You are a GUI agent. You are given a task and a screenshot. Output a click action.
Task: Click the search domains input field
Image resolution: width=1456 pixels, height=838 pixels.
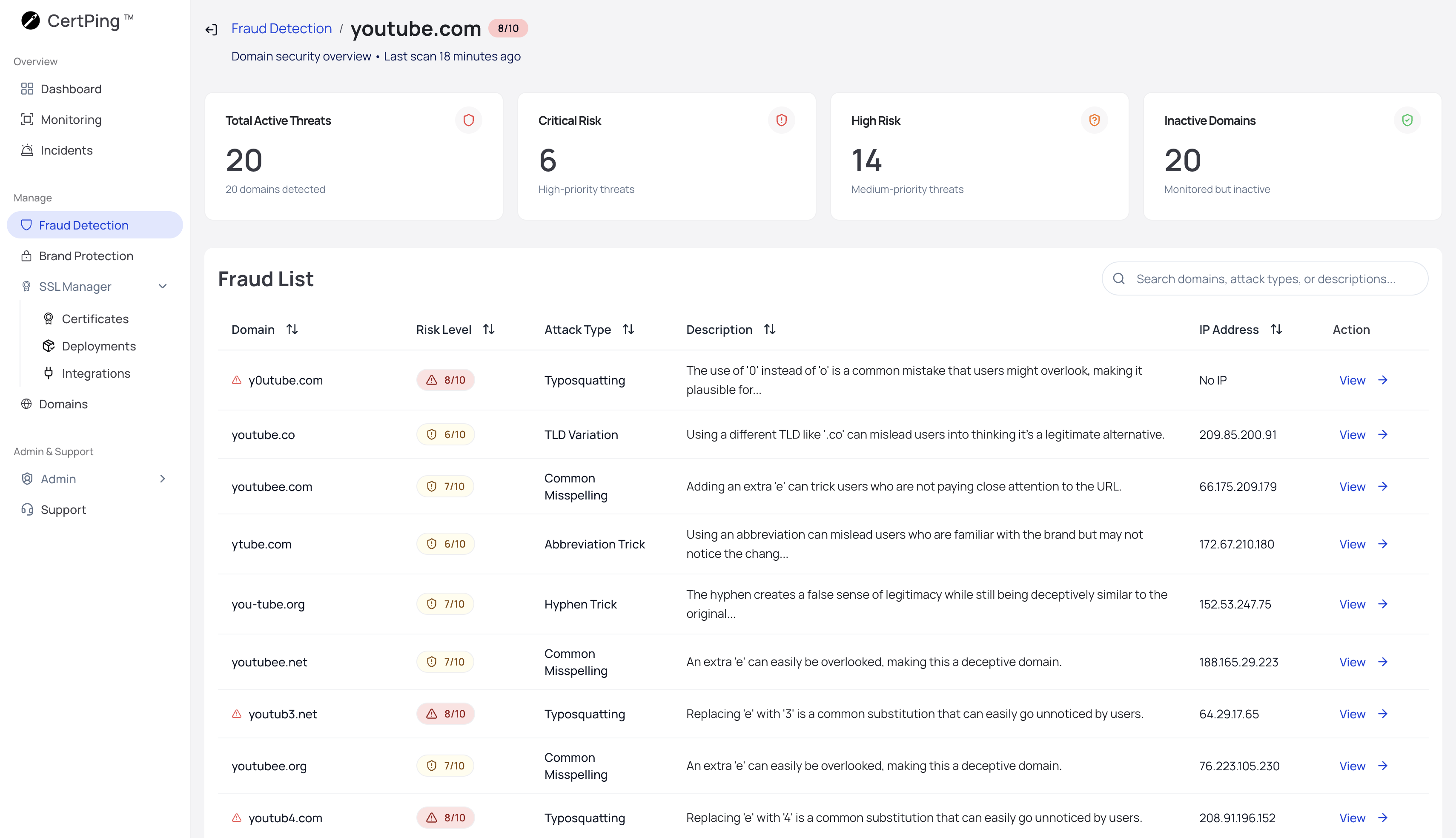point(1266,279)
